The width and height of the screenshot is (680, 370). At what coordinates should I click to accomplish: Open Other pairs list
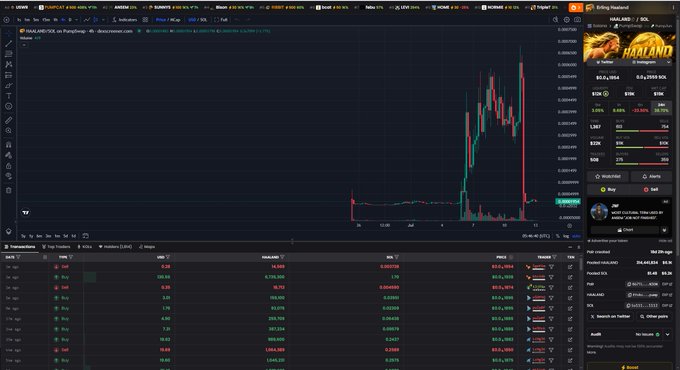pyautogui.click(x=654, y=317)
